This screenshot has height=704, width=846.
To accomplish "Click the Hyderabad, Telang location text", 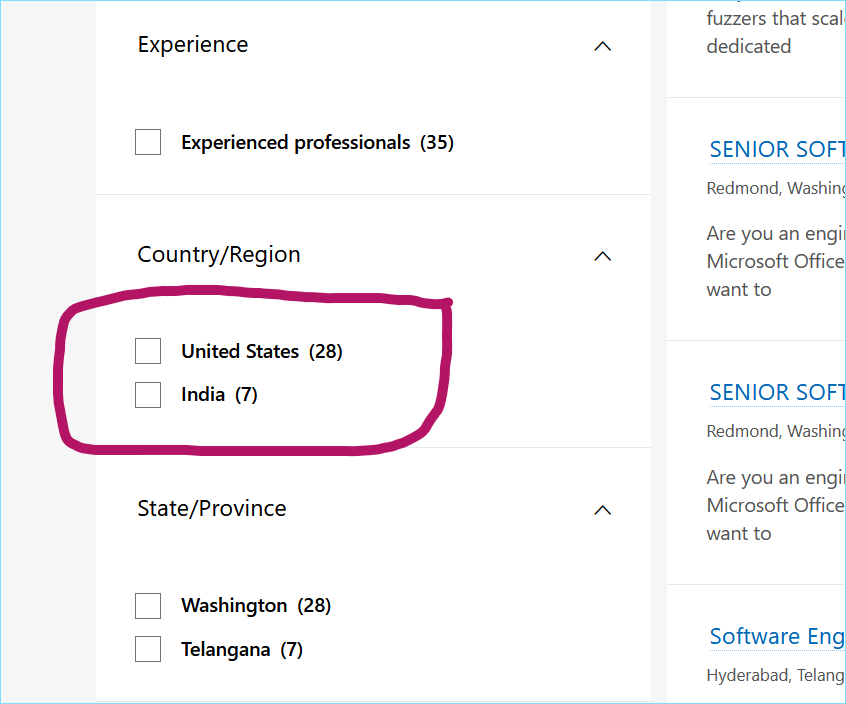I will click(x=776, y=675).
